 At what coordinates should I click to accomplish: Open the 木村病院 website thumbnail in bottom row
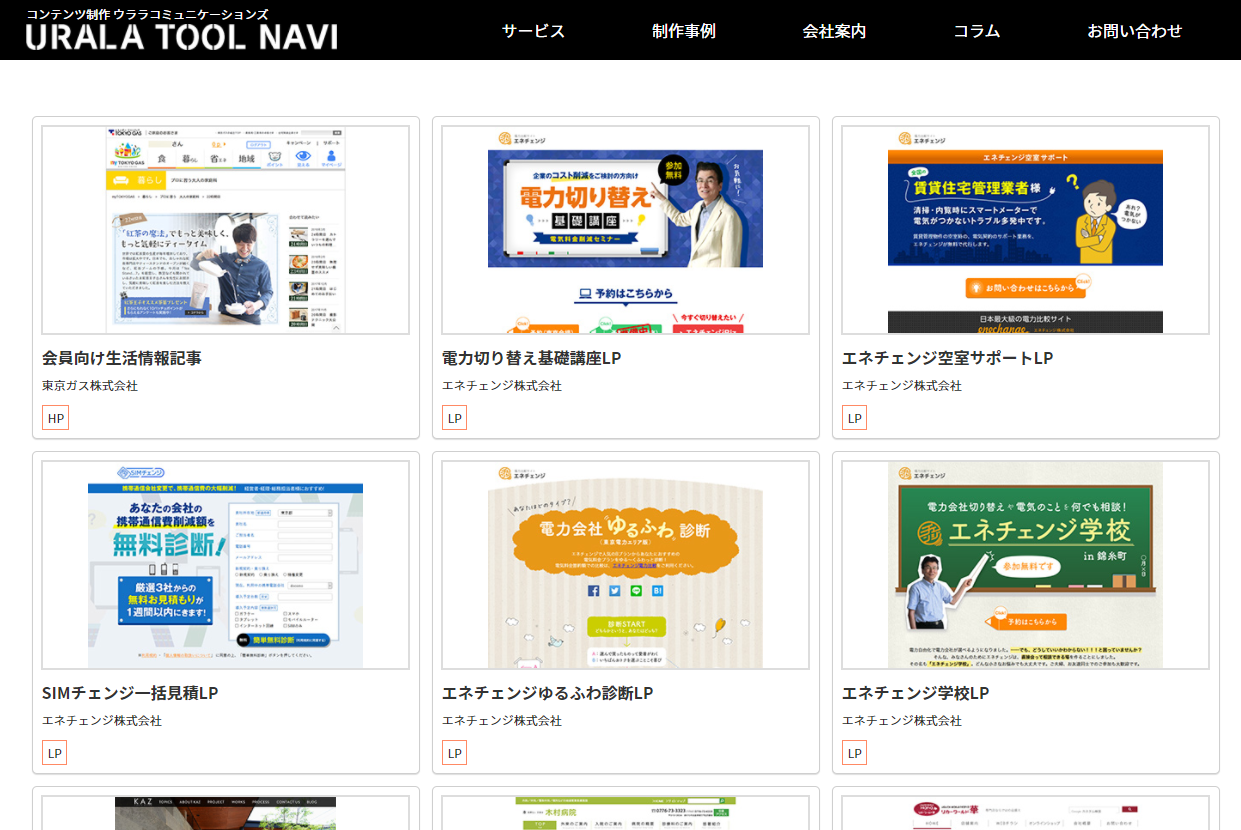(626, 813)
